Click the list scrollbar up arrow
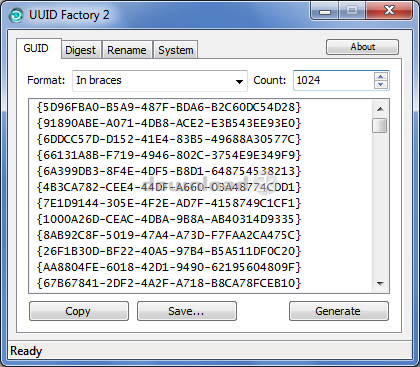 [x=380, y=109]
